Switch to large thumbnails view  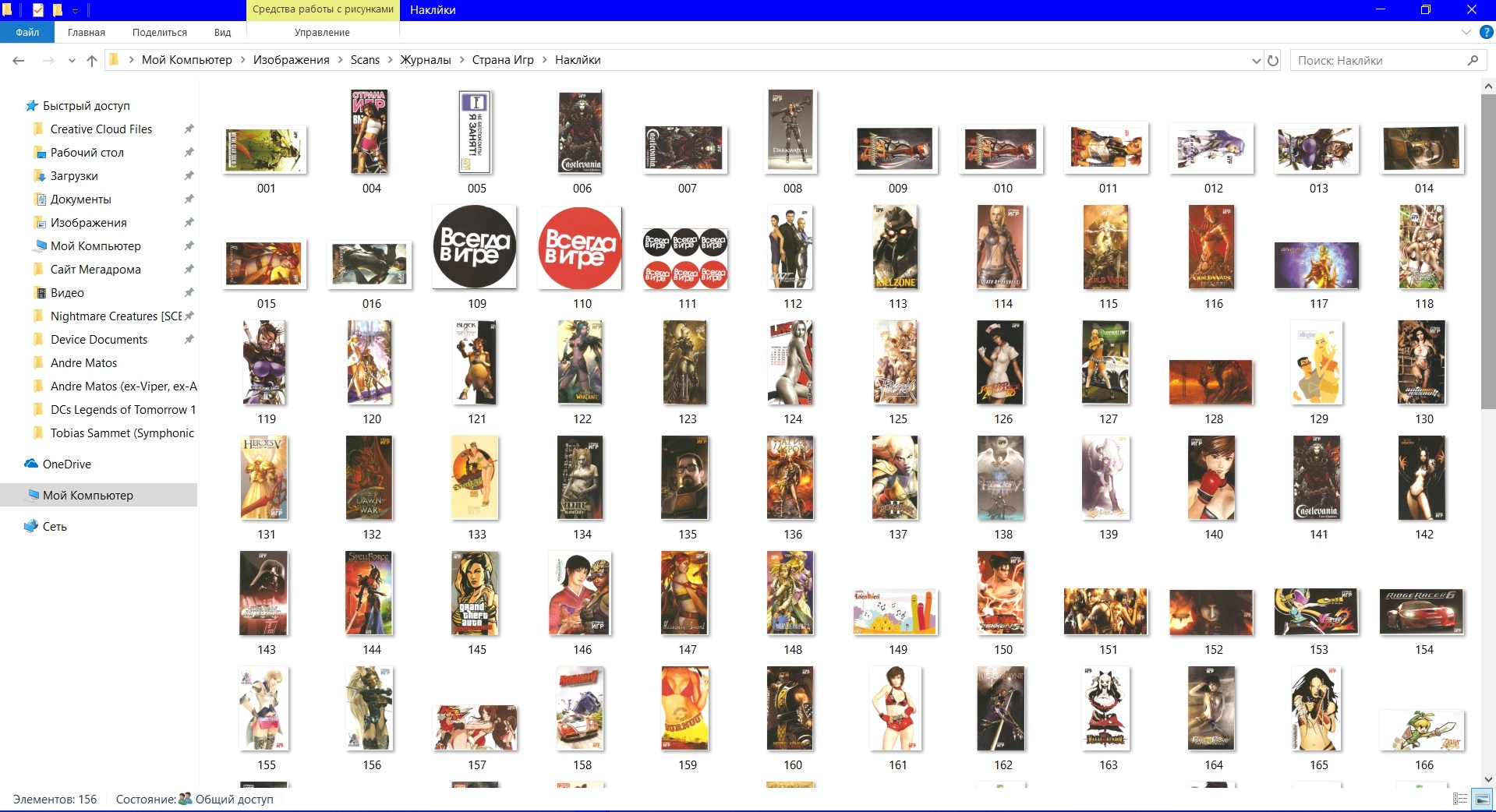point(1482,799)
